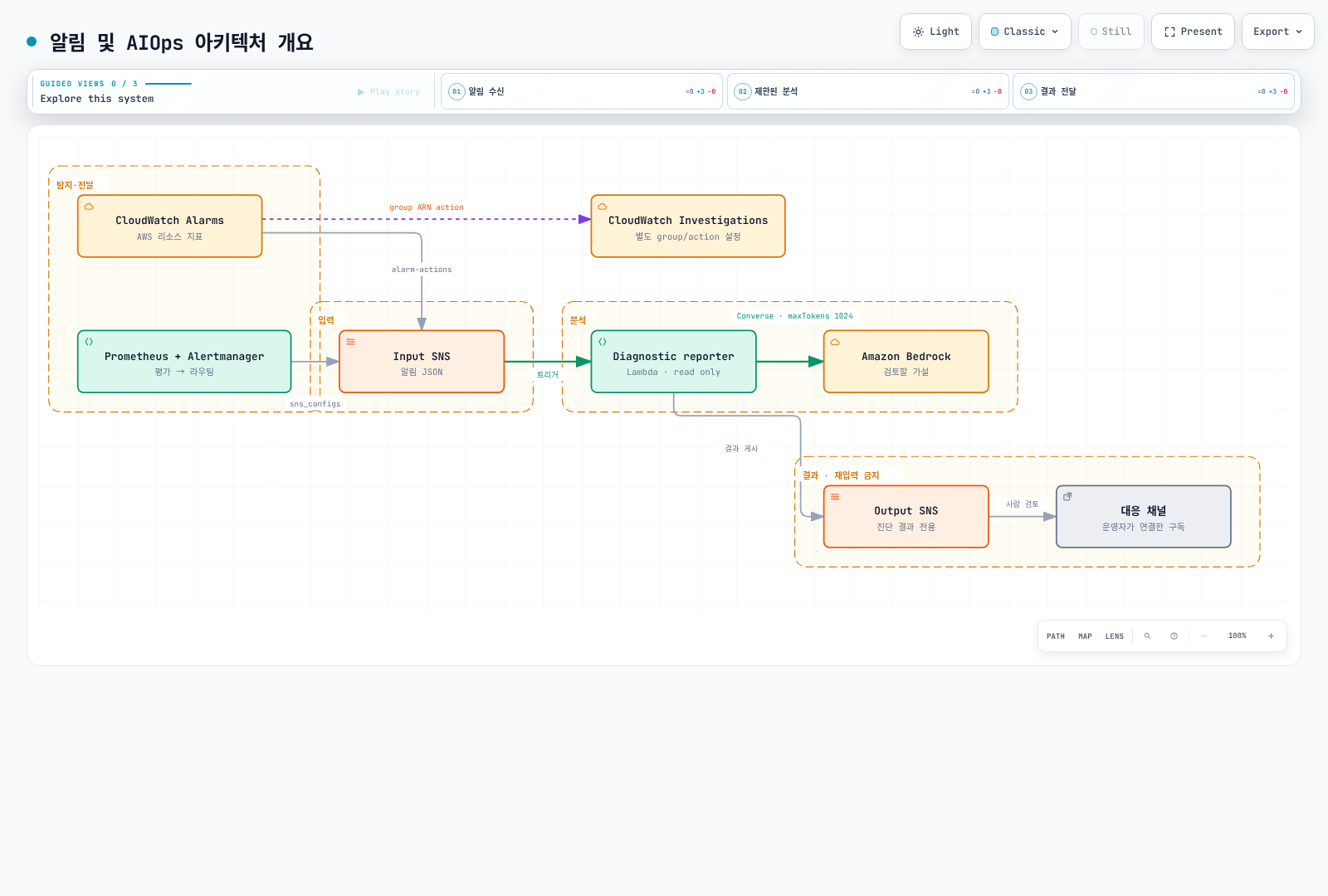Image resolution: width=1328 pixels, height=896 pixels.
Task: Click the cloud icon on Amazon Bedrock node
Action: tap(835, 342)
